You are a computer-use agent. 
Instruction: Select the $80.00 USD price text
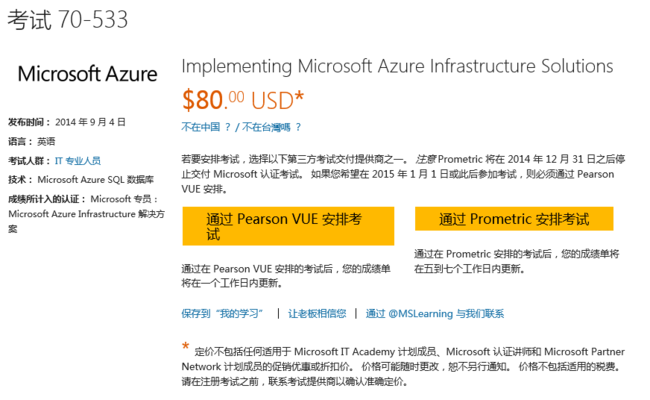(x=243, y=100)
